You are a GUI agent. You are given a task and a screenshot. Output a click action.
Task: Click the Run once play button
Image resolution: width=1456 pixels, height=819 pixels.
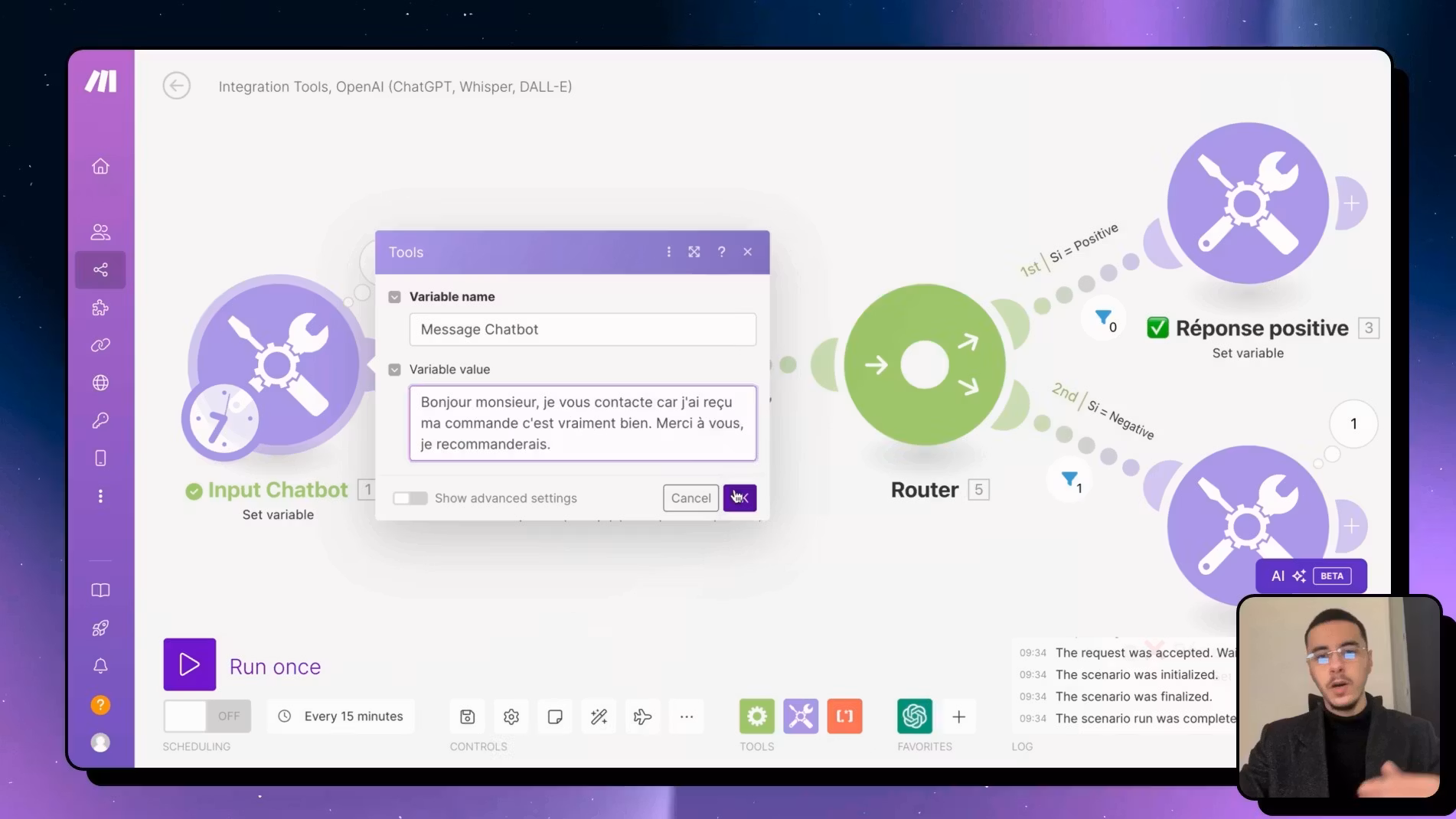click(189, 664)
